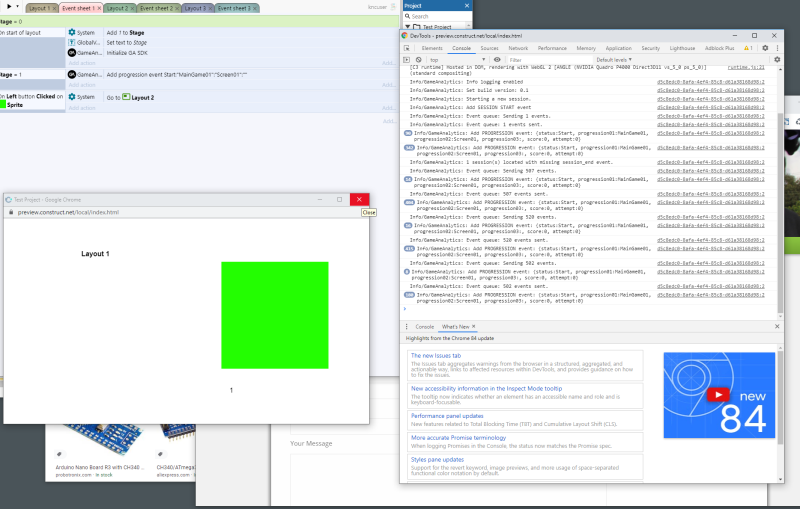This screenshot has height=509, width=800.
Task: Open the Adblock Plus tab in DevTools
Action: coord(719,48)
